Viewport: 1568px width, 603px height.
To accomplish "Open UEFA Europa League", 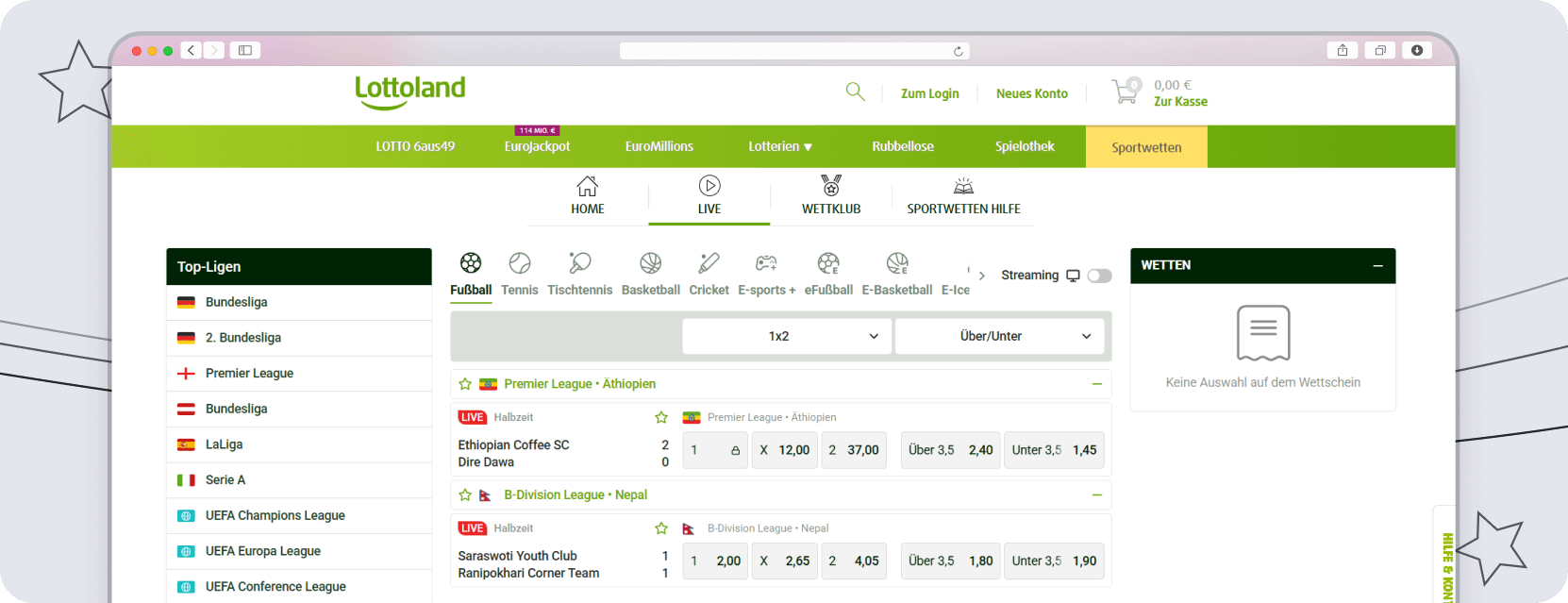I will 299,551.
